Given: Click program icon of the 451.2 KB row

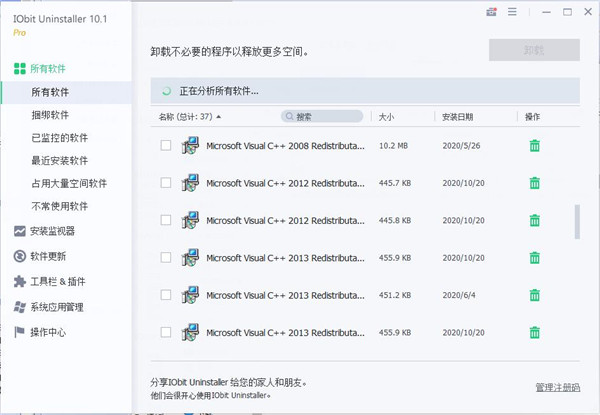Looking at the screenshot, I should 190,295.
